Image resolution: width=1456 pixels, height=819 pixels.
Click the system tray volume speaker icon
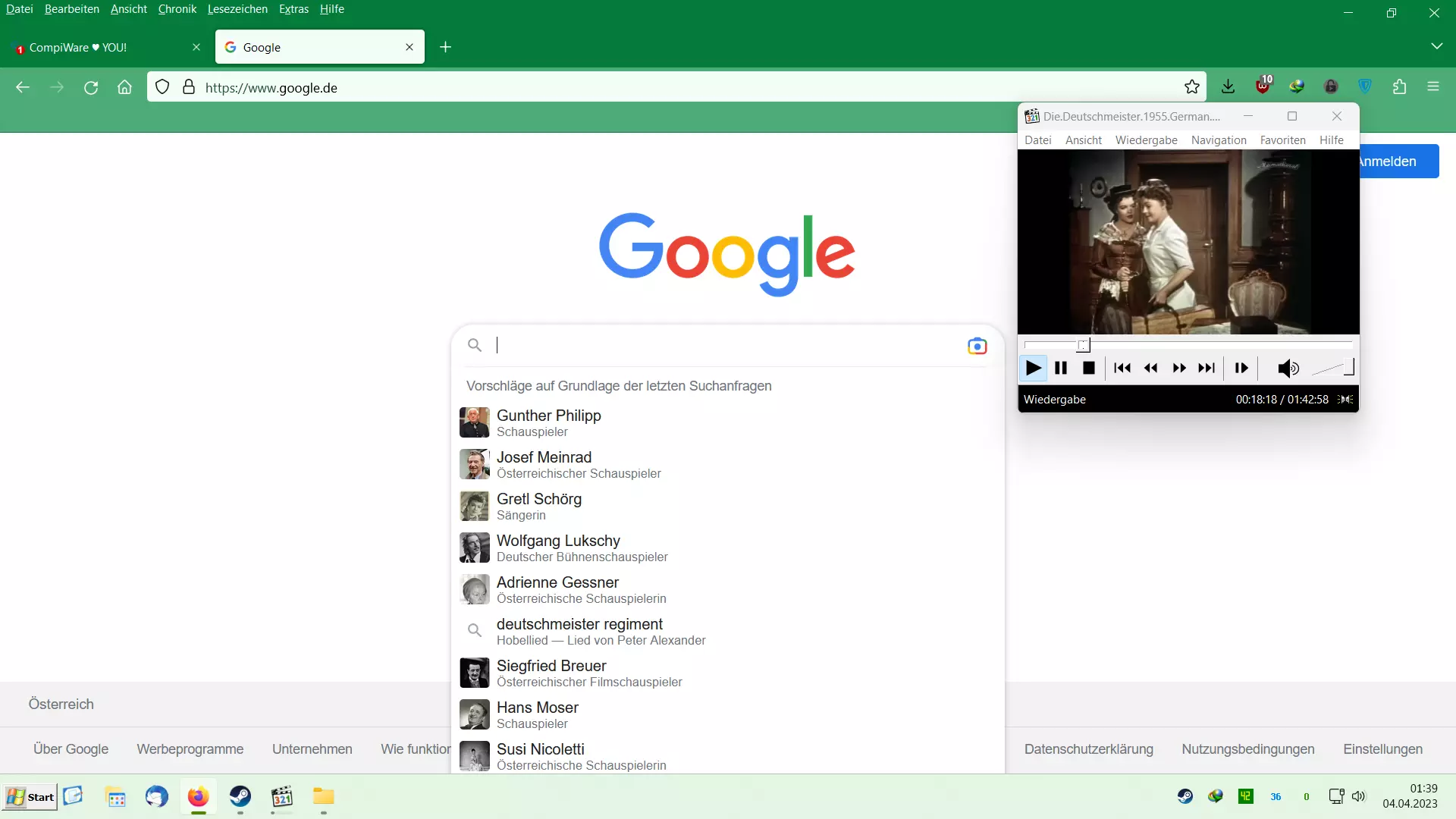pos(1358,796)
